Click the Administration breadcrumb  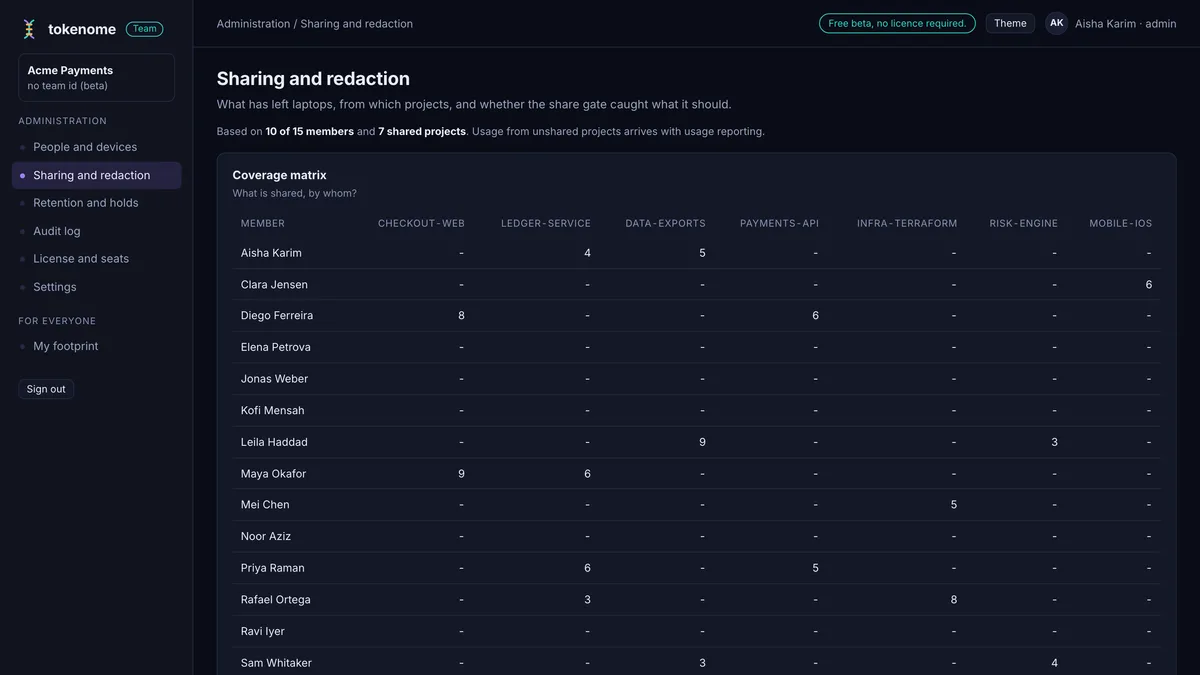[x=253, y=24]
